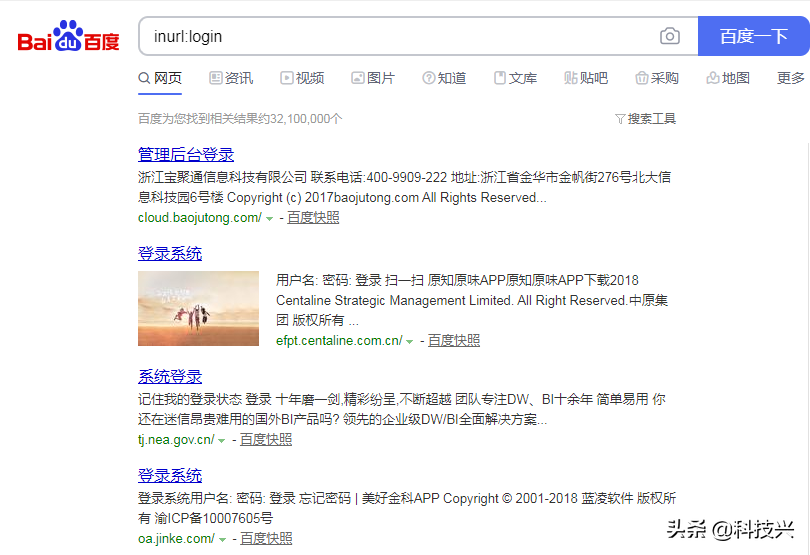810x555 pixels.
Task: Expand dropdown arrow next to tj.nea.gov.cn
Action: 222,441
